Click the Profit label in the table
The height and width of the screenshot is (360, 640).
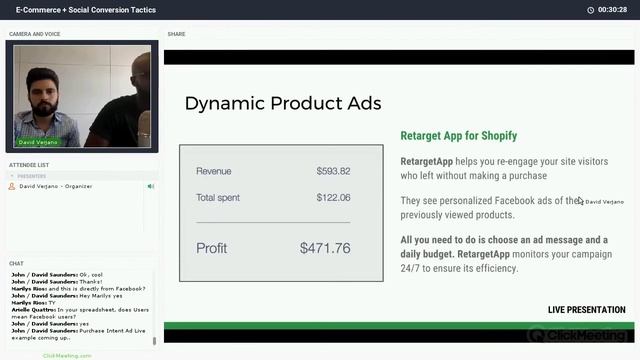tap(211, 248)
